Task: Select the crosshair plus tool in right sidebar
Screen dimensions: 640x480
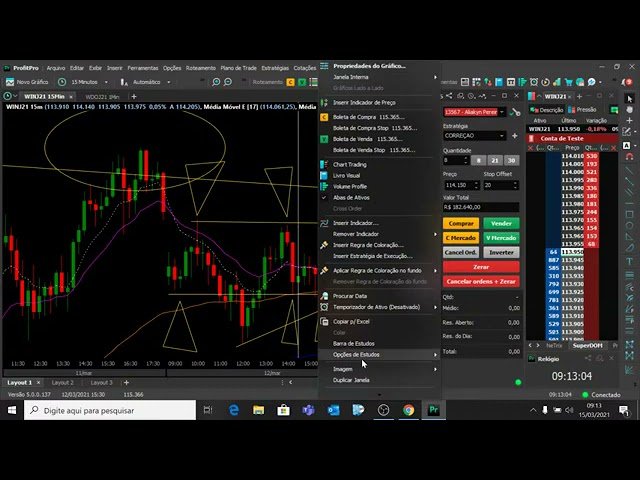Action: click(629, 121)
